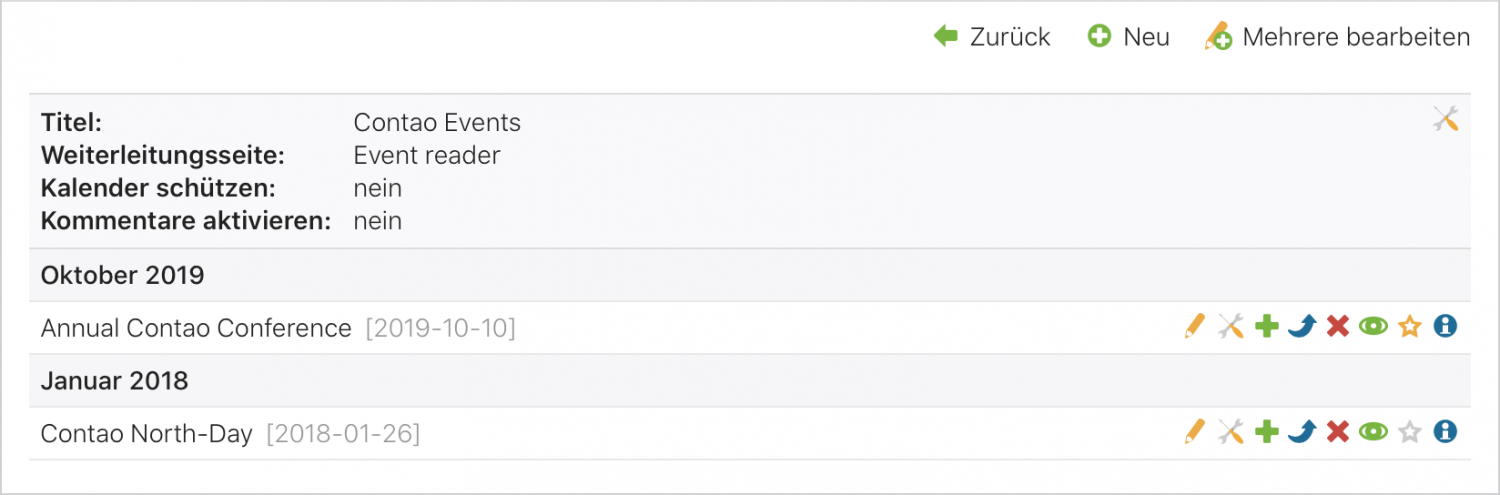Duplicate Contao North-Day using green plus icon
Screen dimensions: 1500x495
click(1267, 432)
